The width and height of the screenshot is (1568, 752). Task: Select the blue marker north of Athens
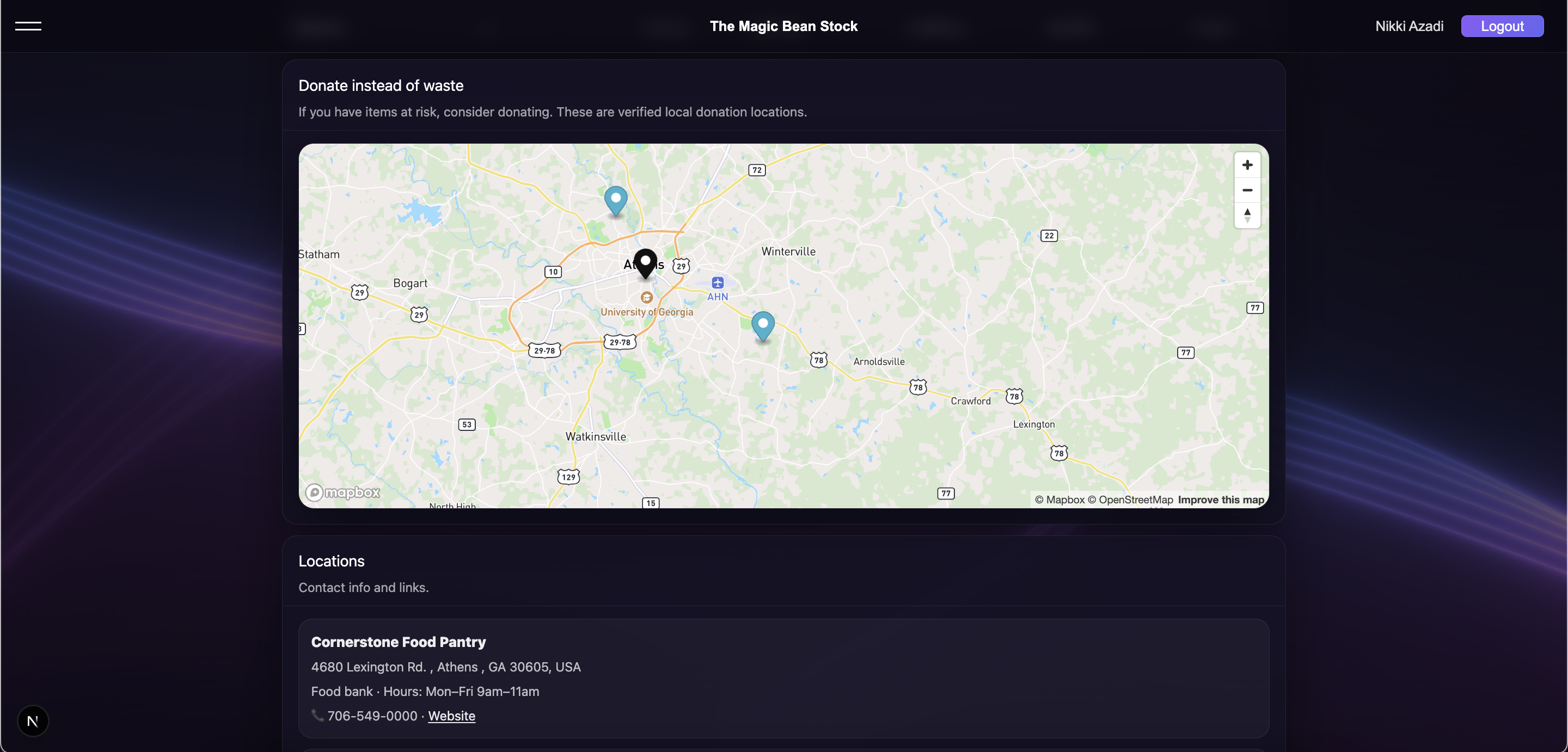[x=615, y=199]
